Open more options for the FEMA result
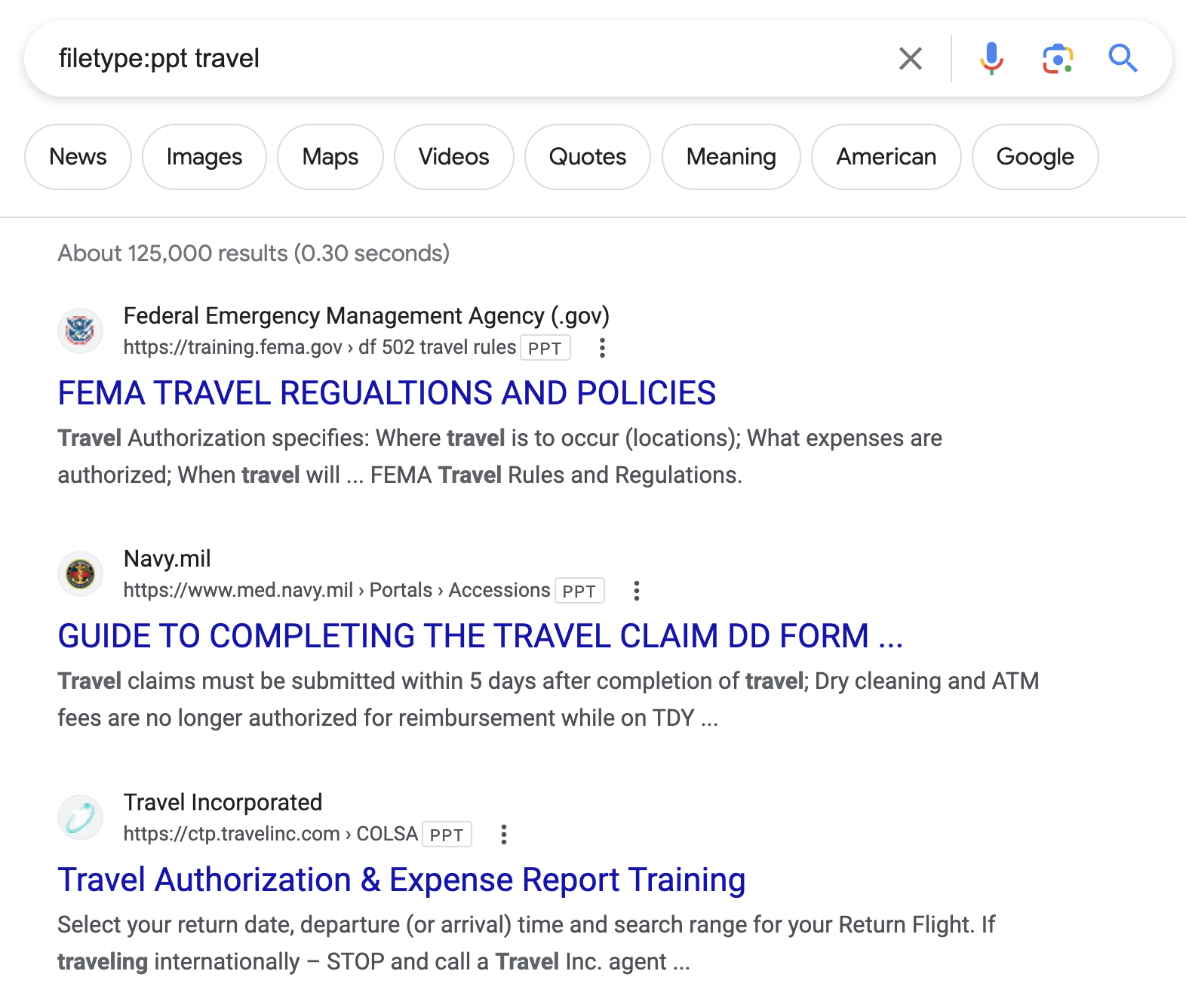This screenshot has height=1008, width=1186. click(x=602, y=348)
